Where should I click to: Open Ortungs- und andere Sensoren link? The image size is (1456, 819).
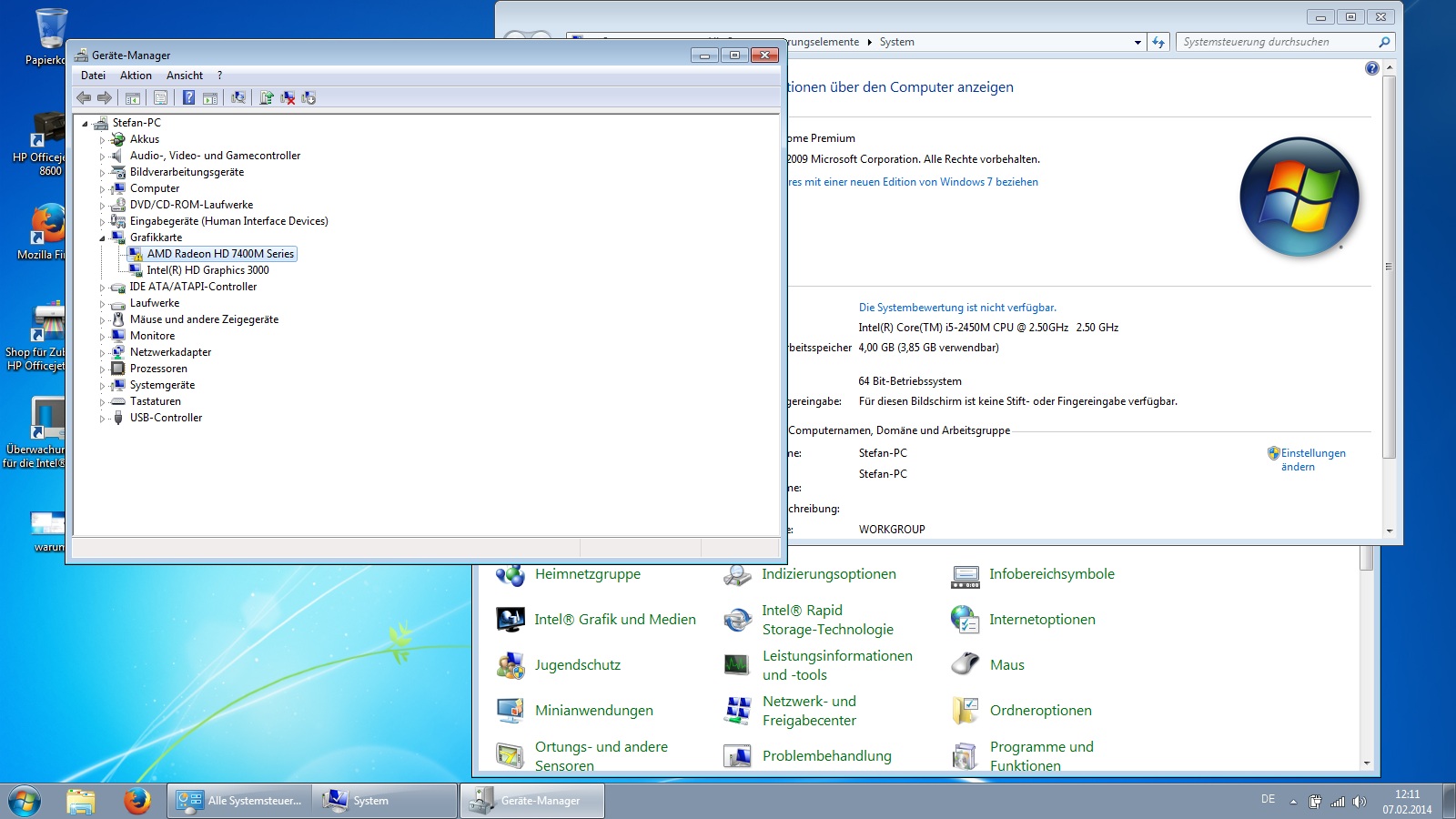(602, 756)
